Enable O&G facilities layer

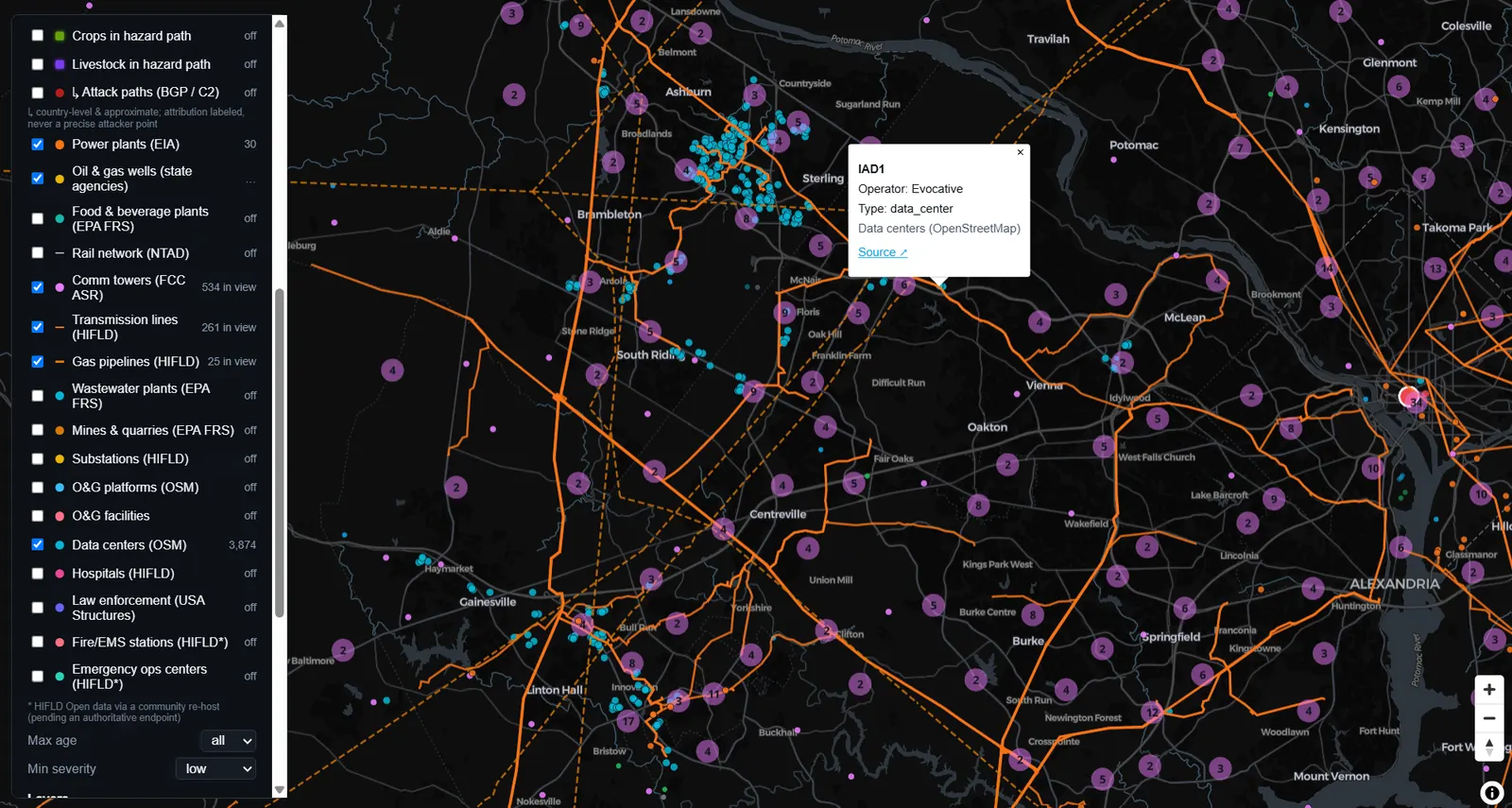click(x=38, y=516)
